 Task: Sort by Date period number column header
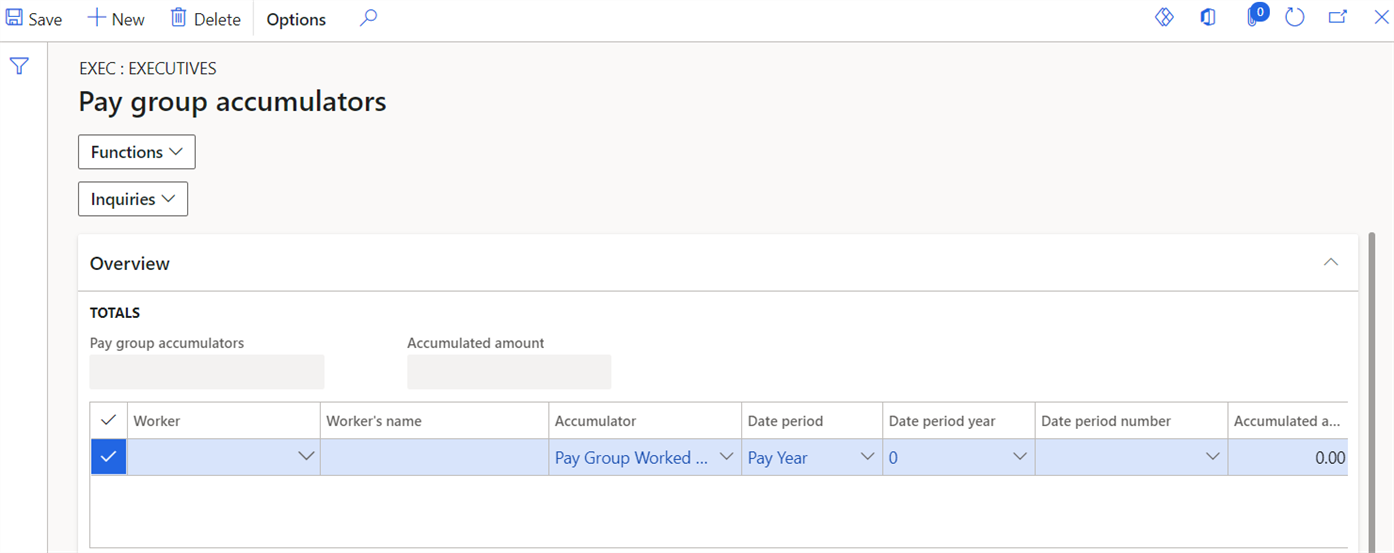click(x=1131, y=421)
